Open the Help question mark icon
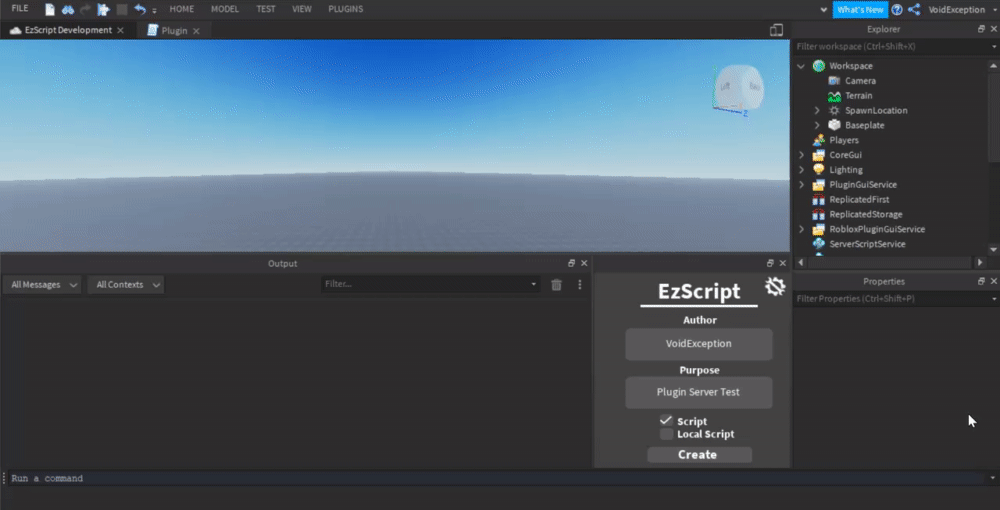 click(897, 10)
